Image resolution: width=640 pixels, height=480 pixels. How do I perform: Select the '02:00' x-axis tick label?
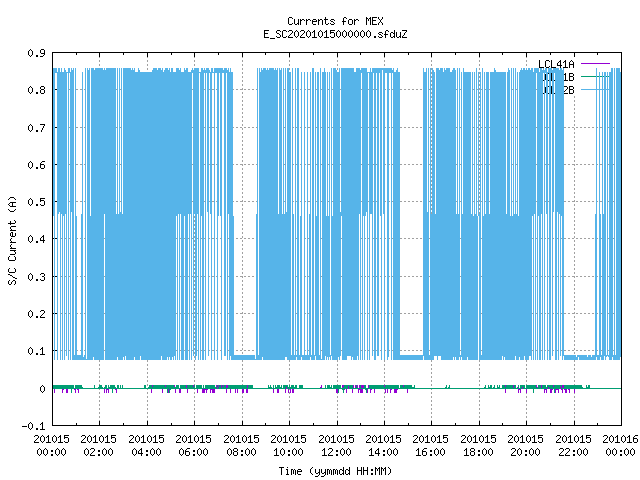[x=98, y=452]
